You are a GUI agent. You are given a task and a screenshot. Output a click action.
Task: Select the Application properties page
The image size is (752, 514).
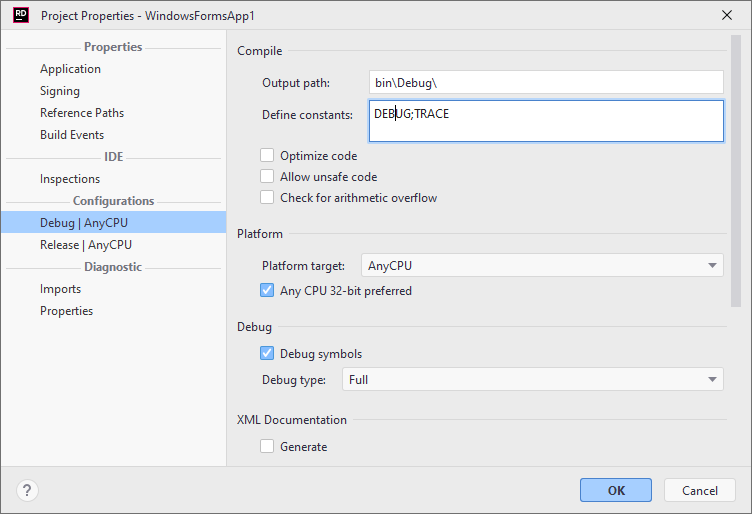click(x=70, y=69)
